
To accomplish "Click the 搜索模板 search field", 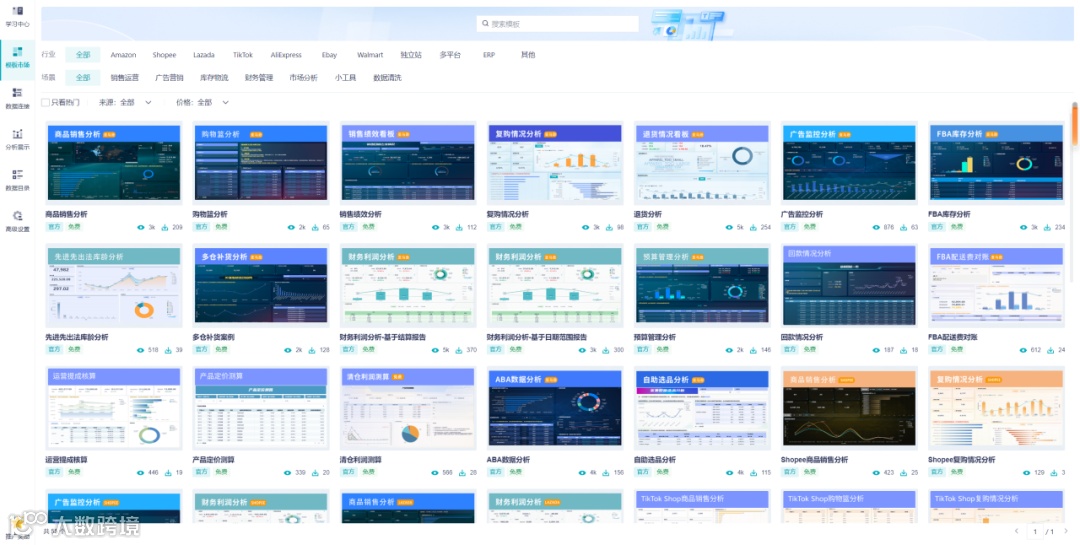I will 558,23.
